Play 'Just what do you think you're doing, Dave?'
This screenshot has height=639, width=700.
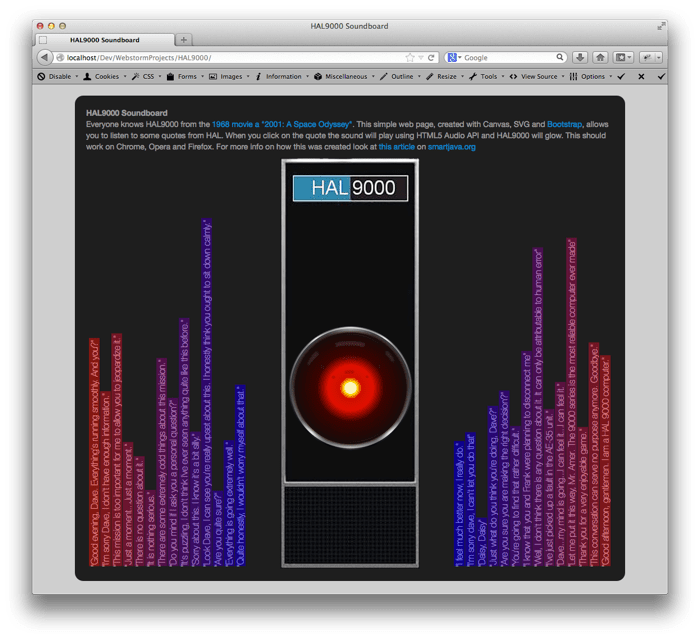(x=493, y=486)
